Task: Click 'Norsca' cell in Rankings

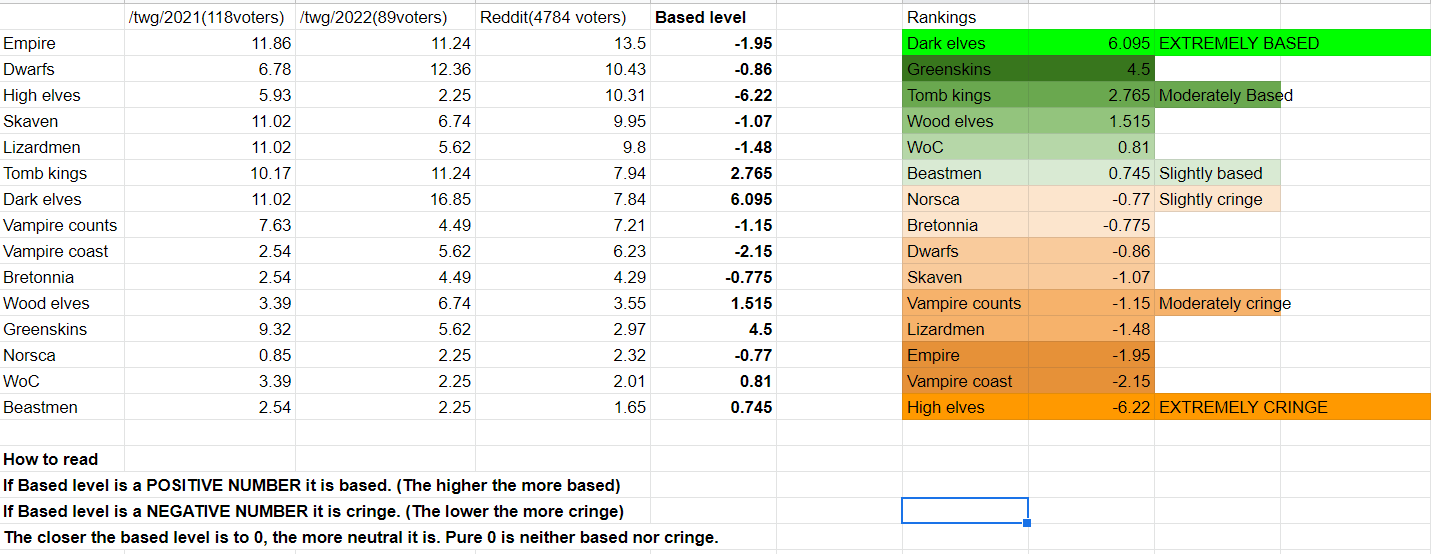Action: 965,200
